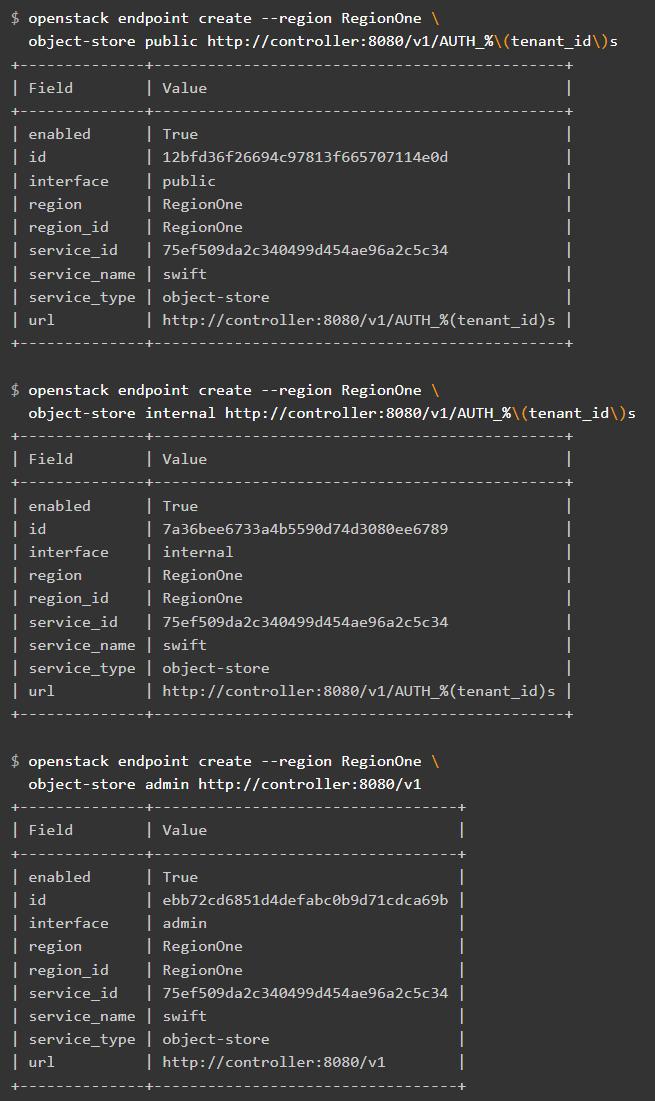The width and height of the screenshot is (655, 1101).
Task: Click the service_id value in the admin table
Action: [x=305, y=993]
